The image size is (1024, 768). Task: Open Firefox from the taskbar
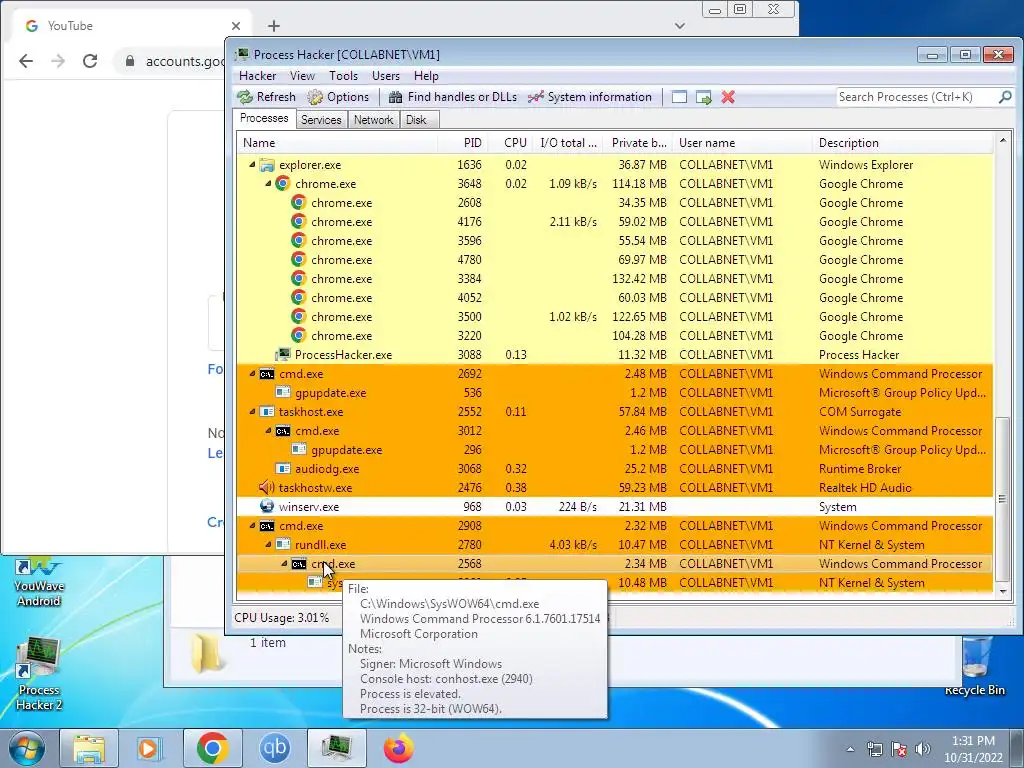pyautogui.click(x=398, y=748)
